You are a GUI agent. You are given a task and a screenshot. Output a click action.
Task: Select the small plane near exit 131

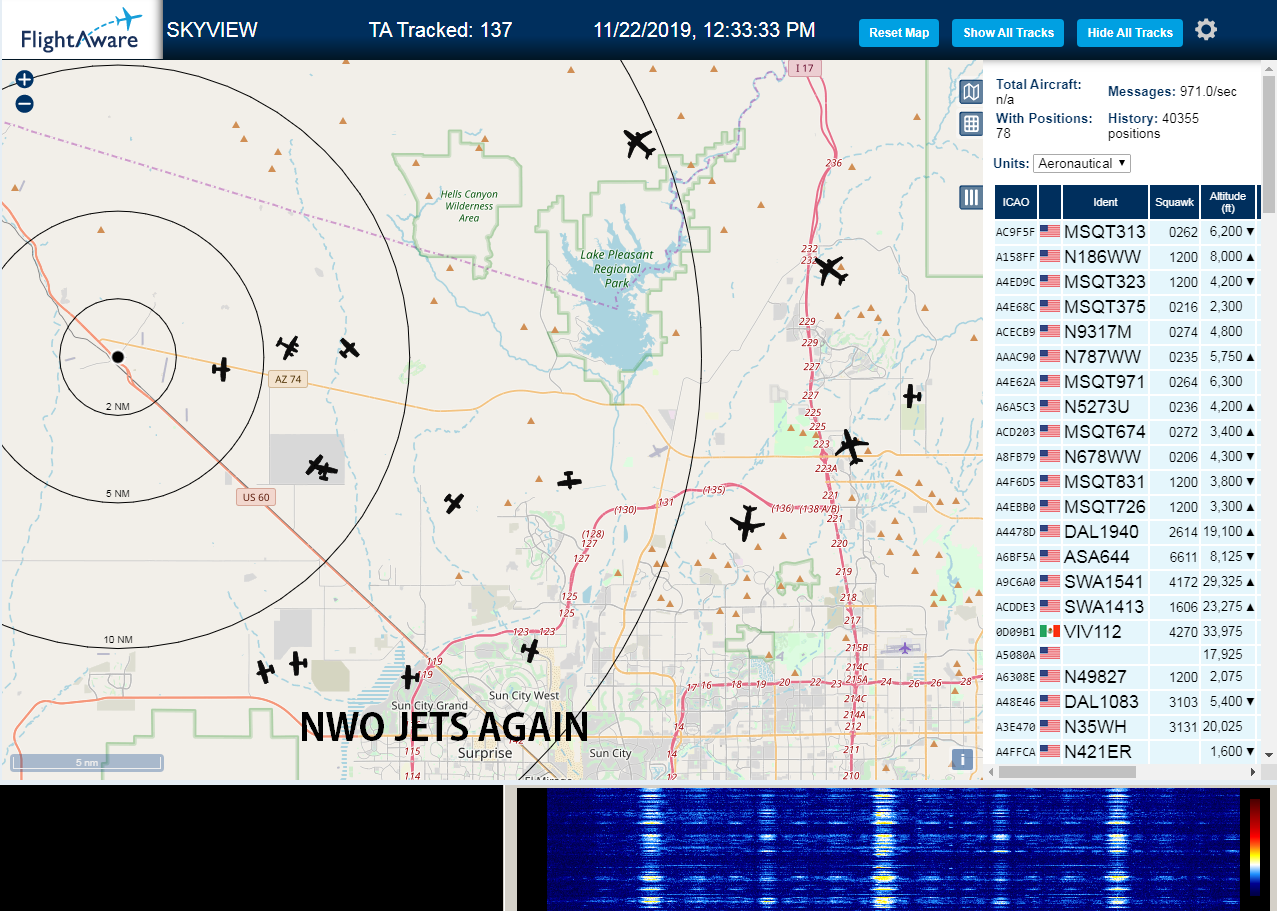pos(570,480)
